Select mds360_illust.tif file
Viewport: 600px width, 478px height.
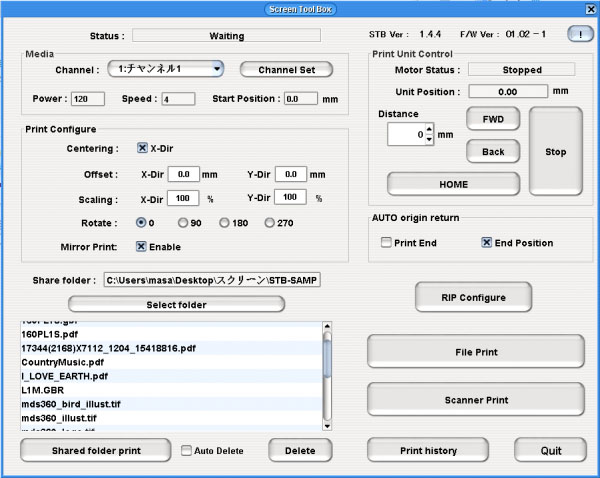pyautogui.click(x=171, y=418)
